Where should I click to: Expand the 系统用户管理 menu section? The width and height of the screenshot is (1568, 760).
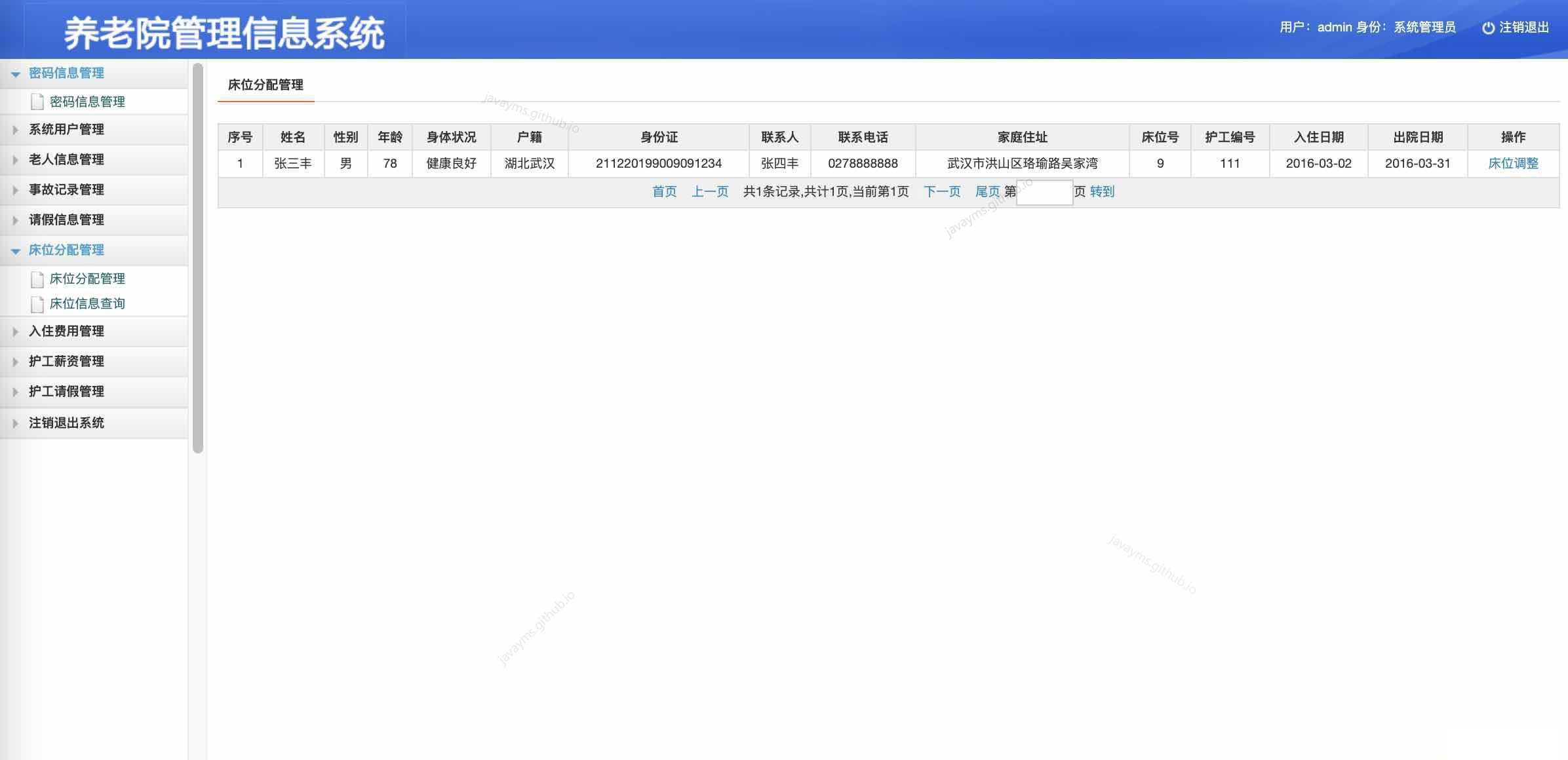[65, 129]
